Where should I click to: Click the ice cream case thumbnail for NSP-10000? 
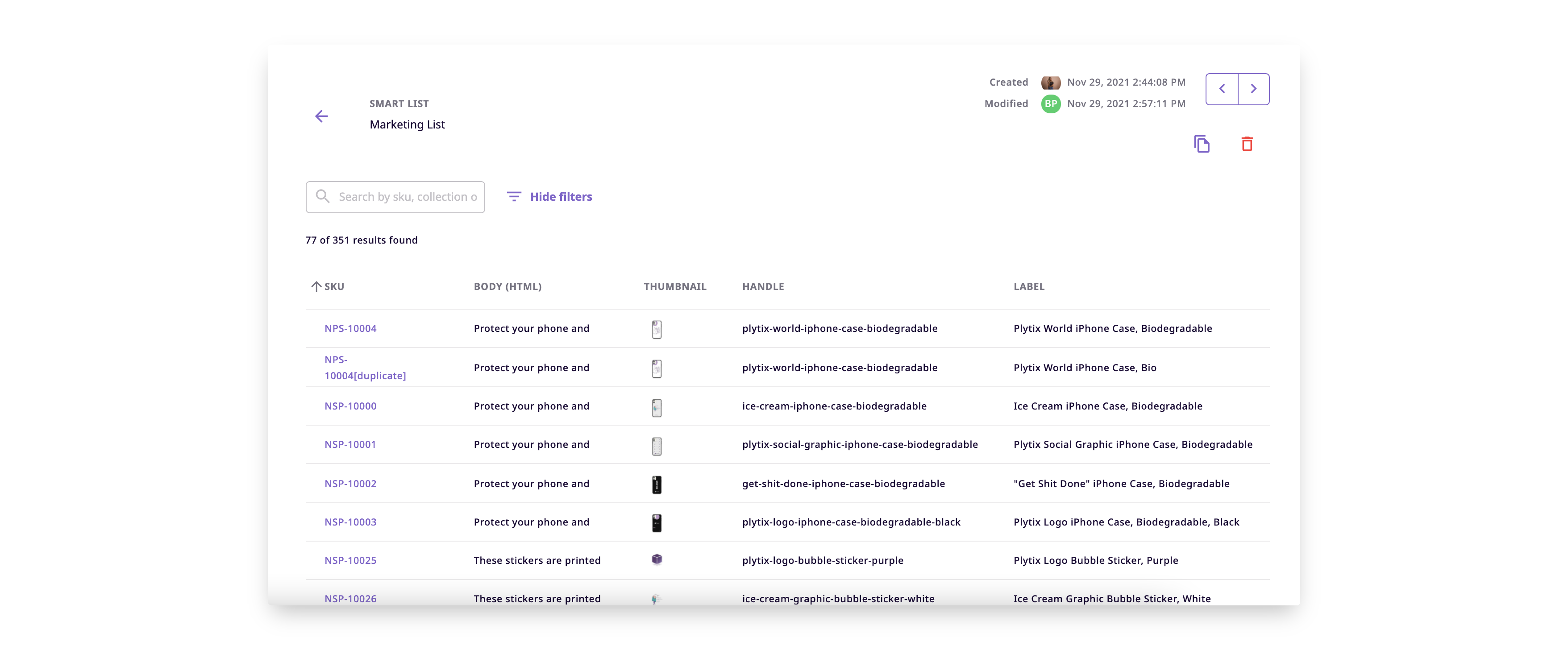click(x=656, y=407)
